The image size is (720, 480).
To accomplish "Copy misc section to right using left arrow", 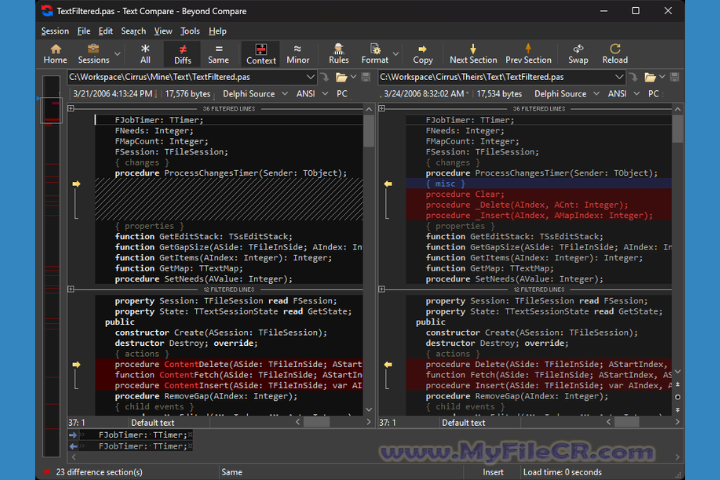I will [x=76, y=184].
